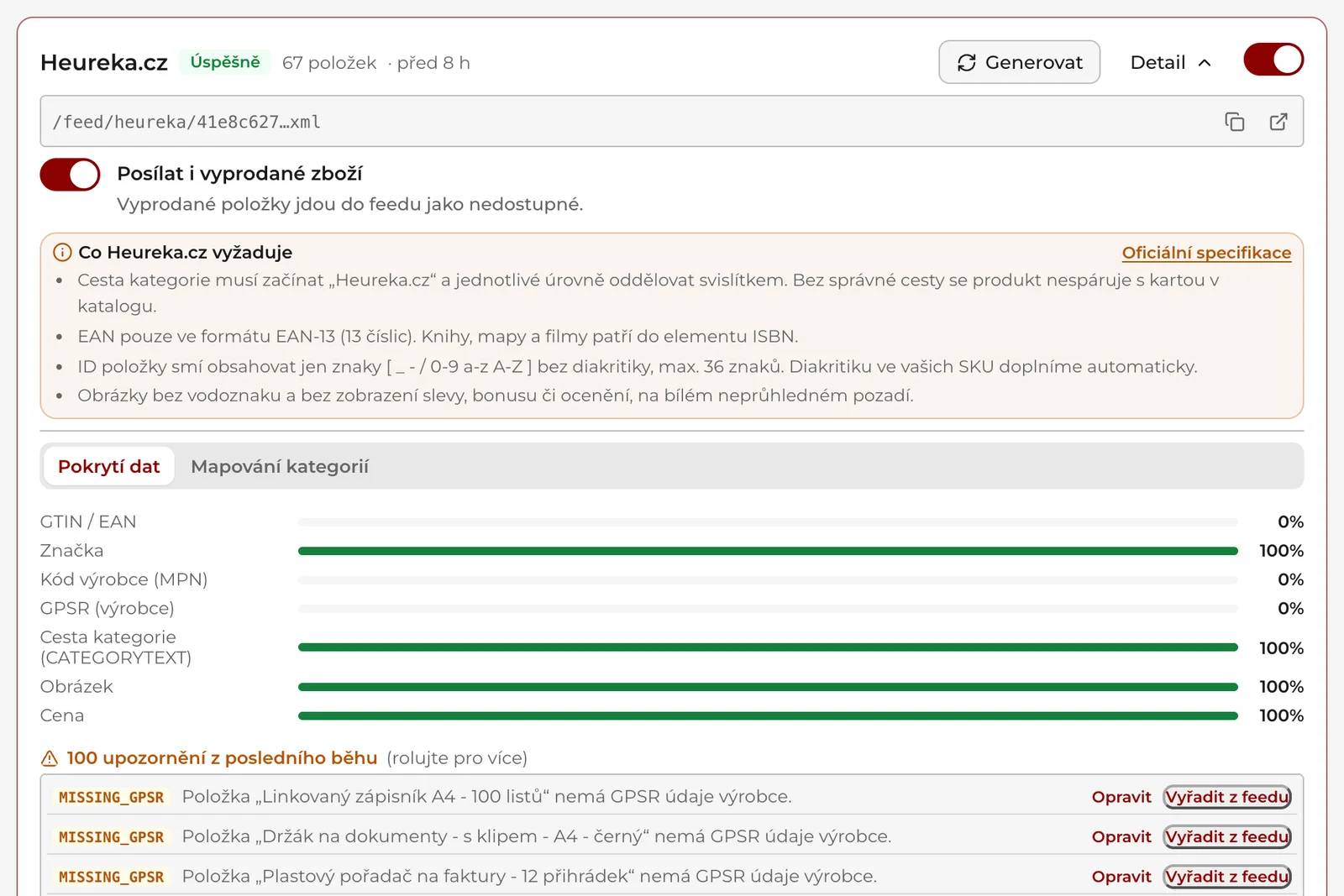Click Vyřadit z feedu for Linkovaný zápisník

[1227, 797]
